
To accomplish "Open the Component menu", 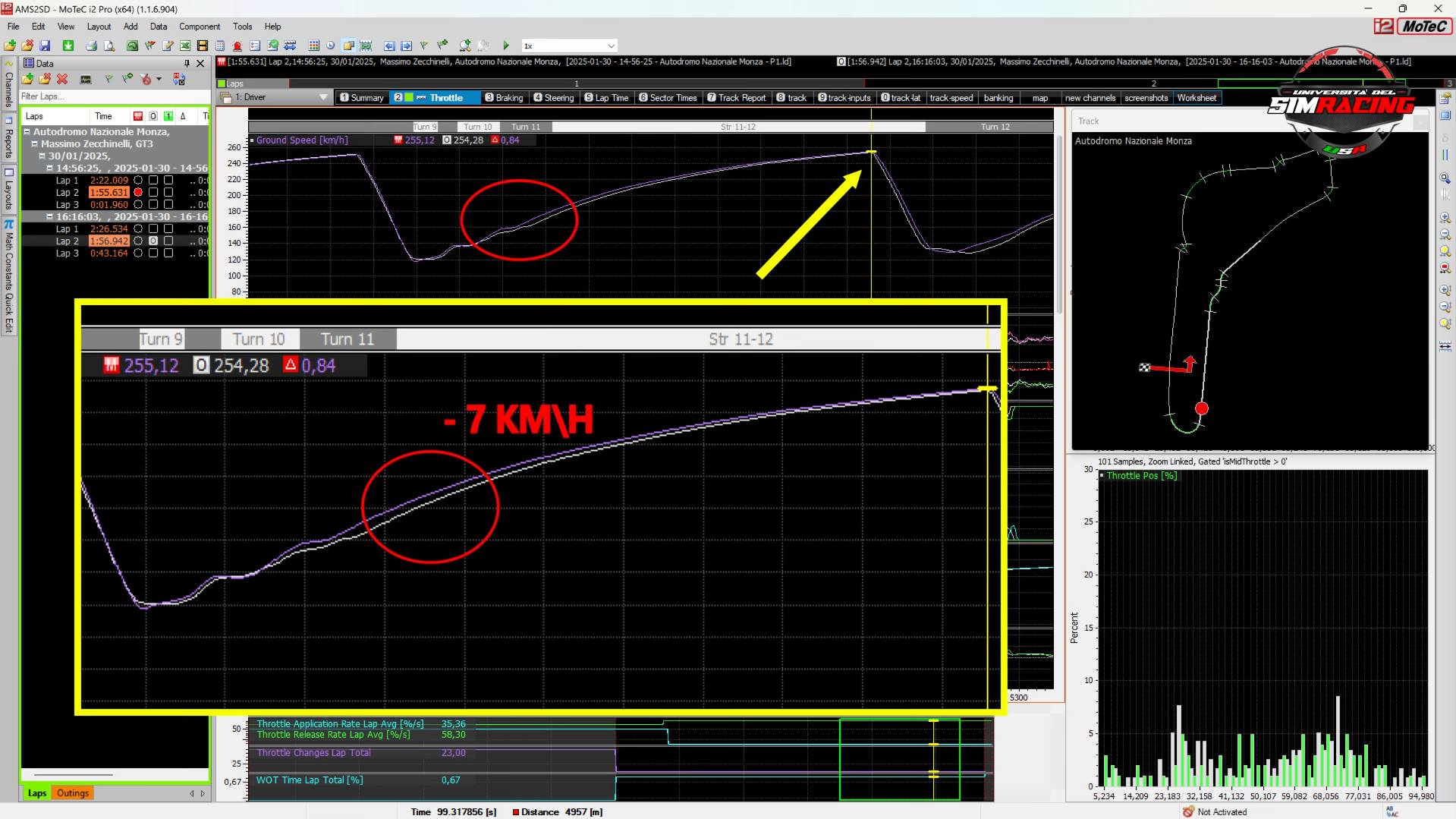I will tap(199, 27).
